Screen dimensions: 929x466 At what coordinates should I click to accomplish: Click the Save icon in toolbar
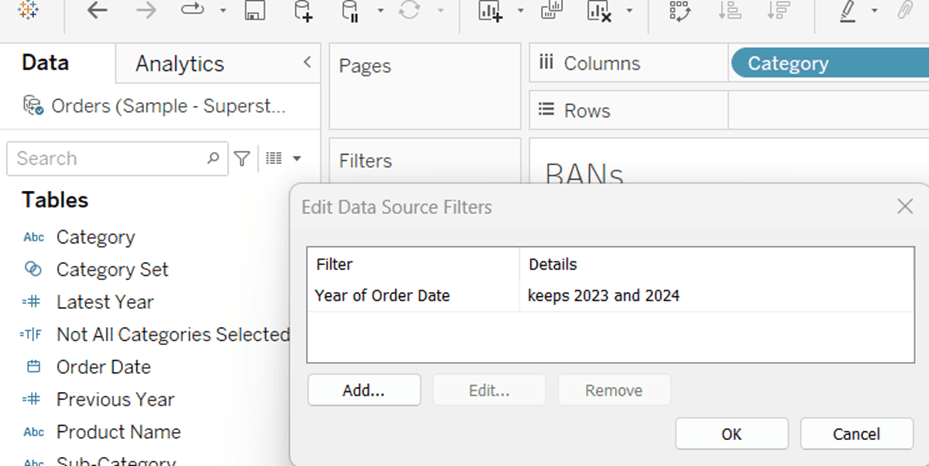tap(255, 11)
